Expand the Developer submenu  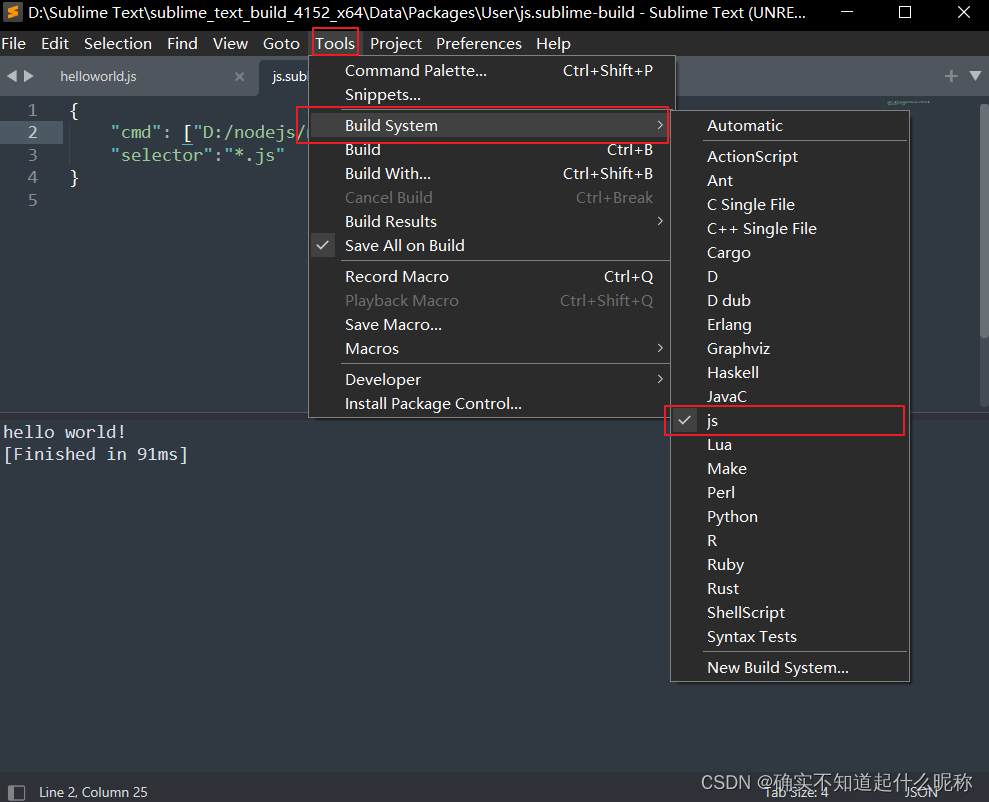pyautogui.click(x=492, y=380)
